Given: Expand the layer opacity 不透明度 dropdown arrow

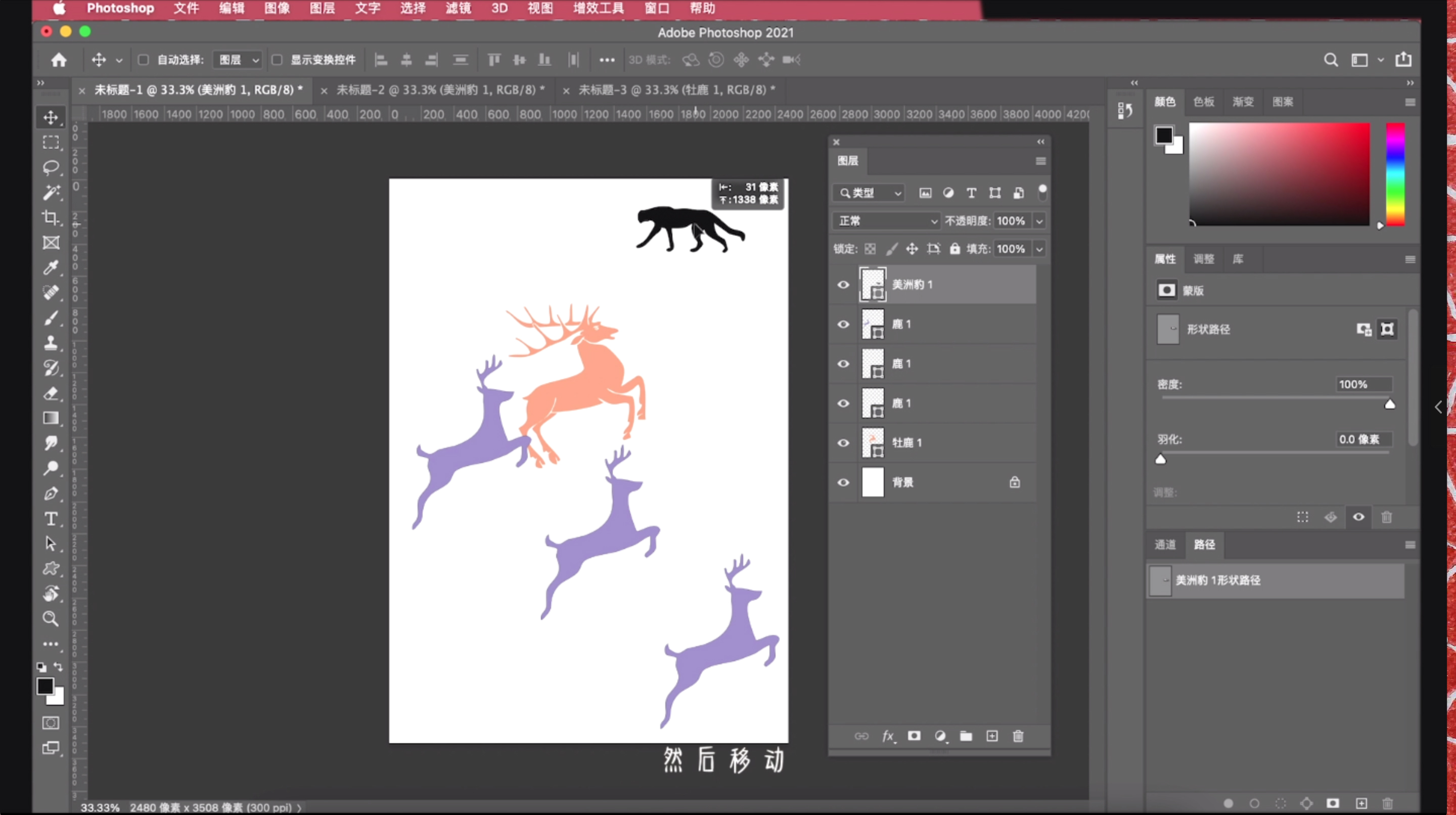Looking at the screenshot, I should coord(1039,221).
